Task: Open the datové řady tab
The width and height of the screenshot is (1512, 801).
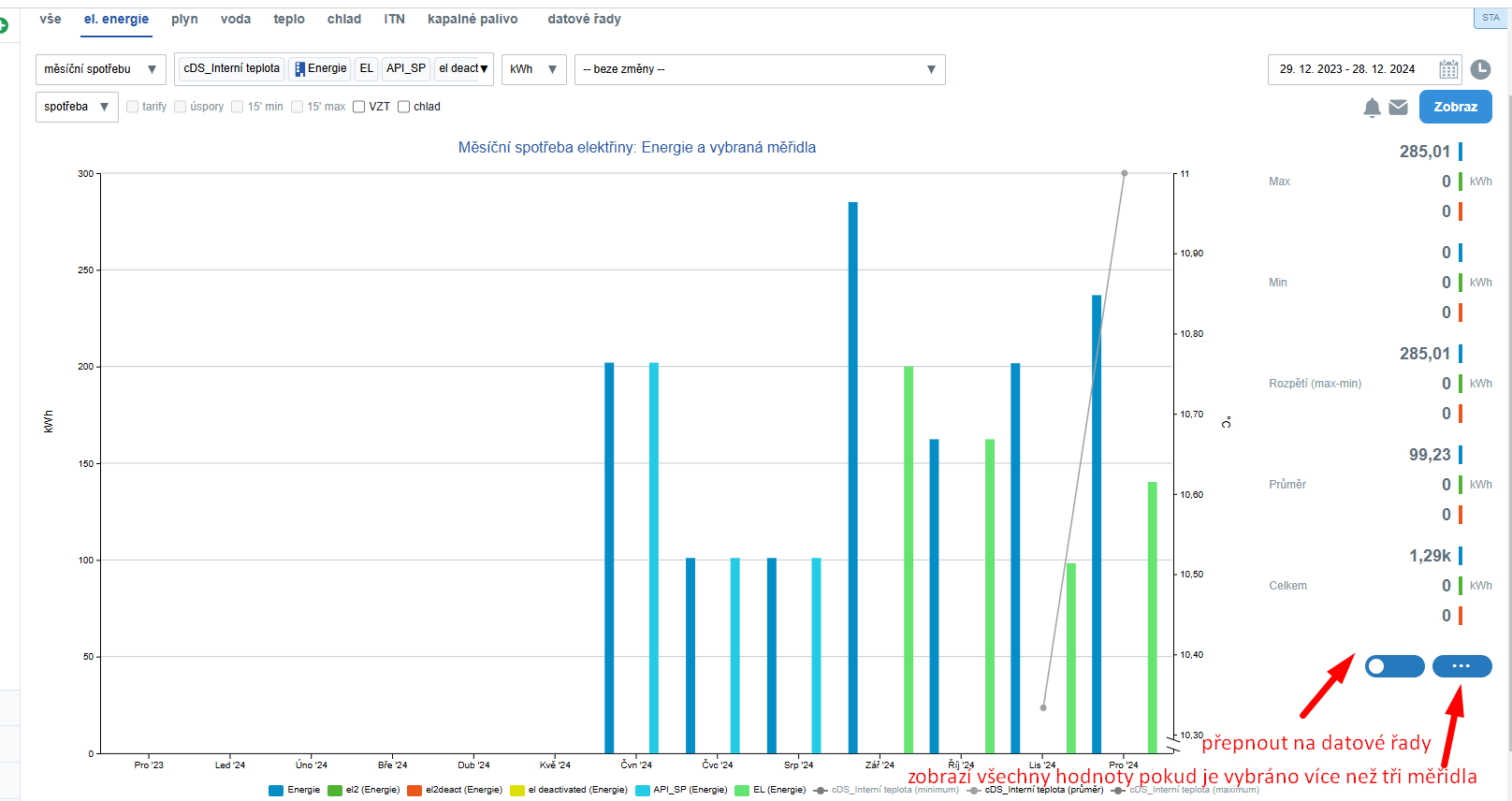Action: [584, 19]
